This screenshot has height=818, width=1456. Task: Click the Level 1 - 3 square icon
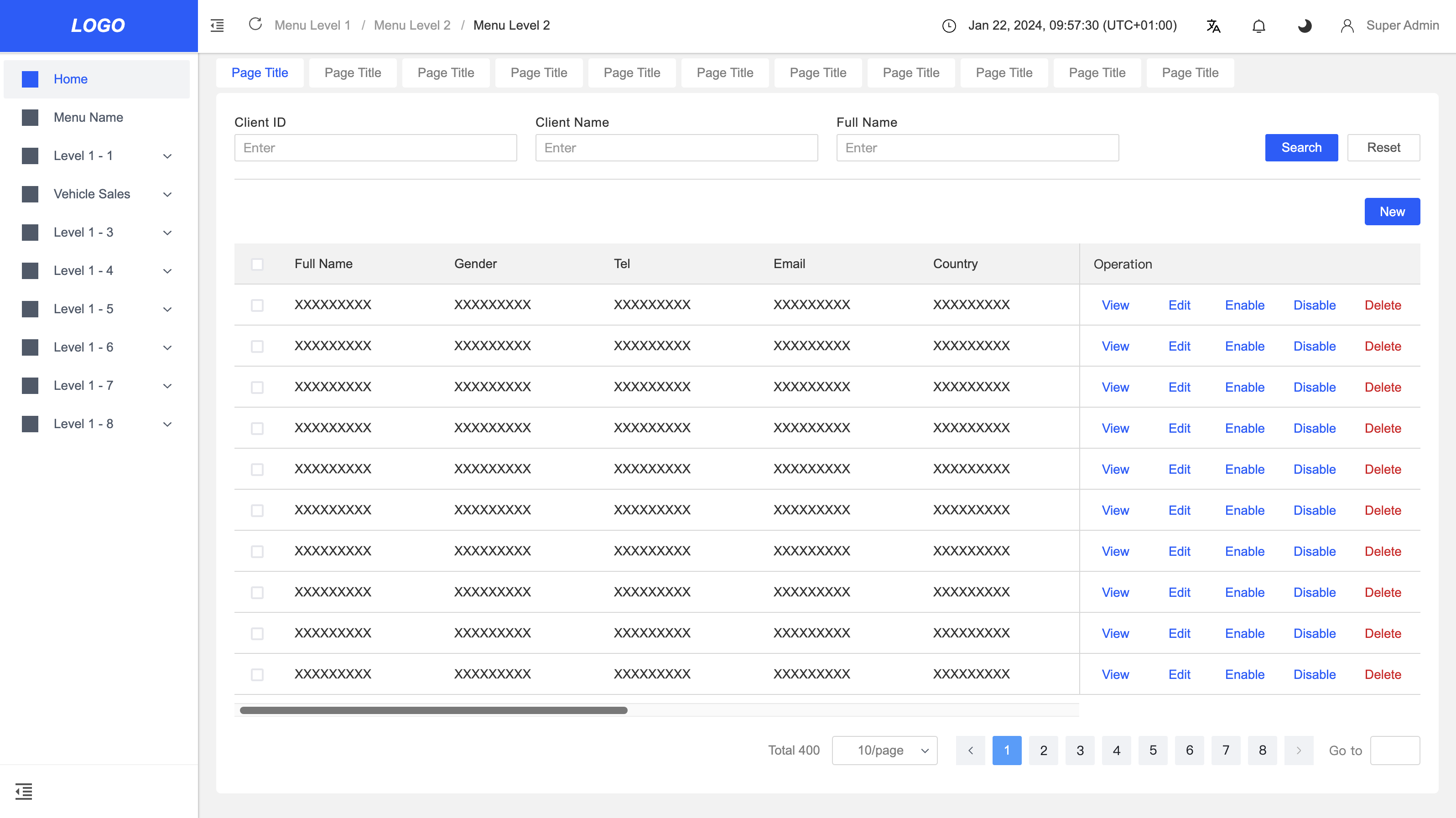click(30, 233)
